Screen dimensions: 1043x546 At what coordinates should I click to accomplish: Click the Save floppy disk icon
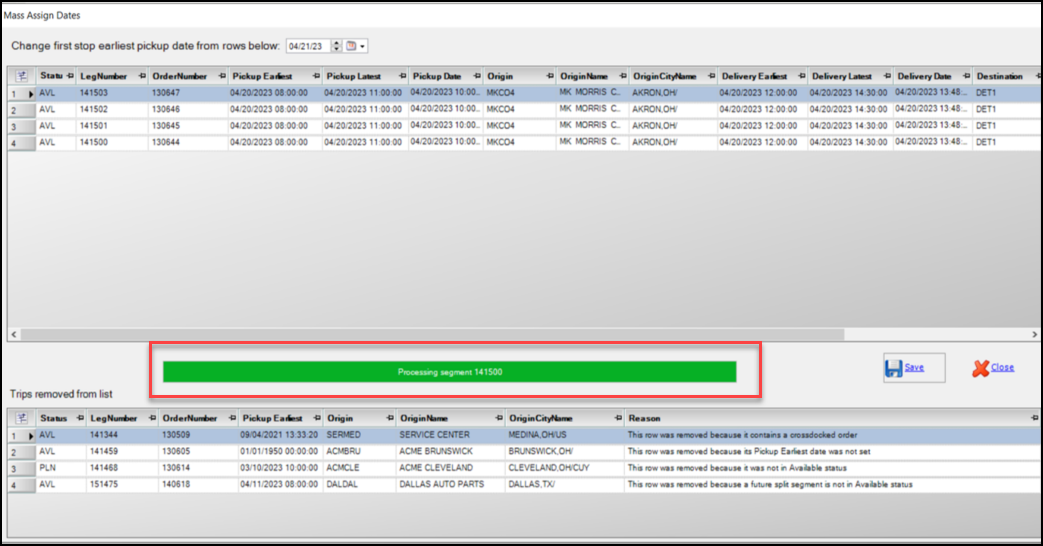pyautogui.click(x=893, y=368)
